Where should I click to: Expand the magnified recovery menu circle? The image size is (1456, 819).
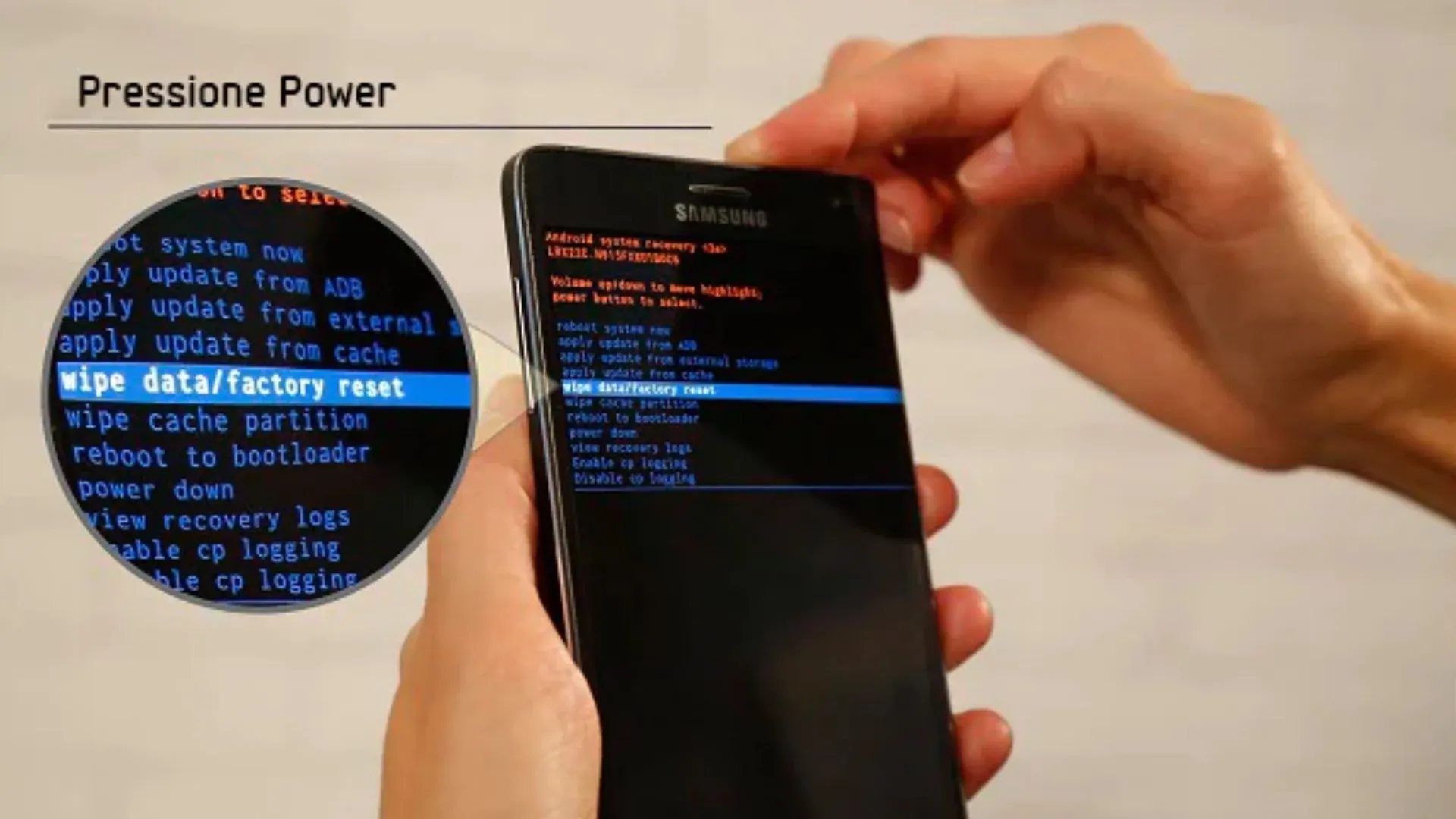(x=254, y=389)
